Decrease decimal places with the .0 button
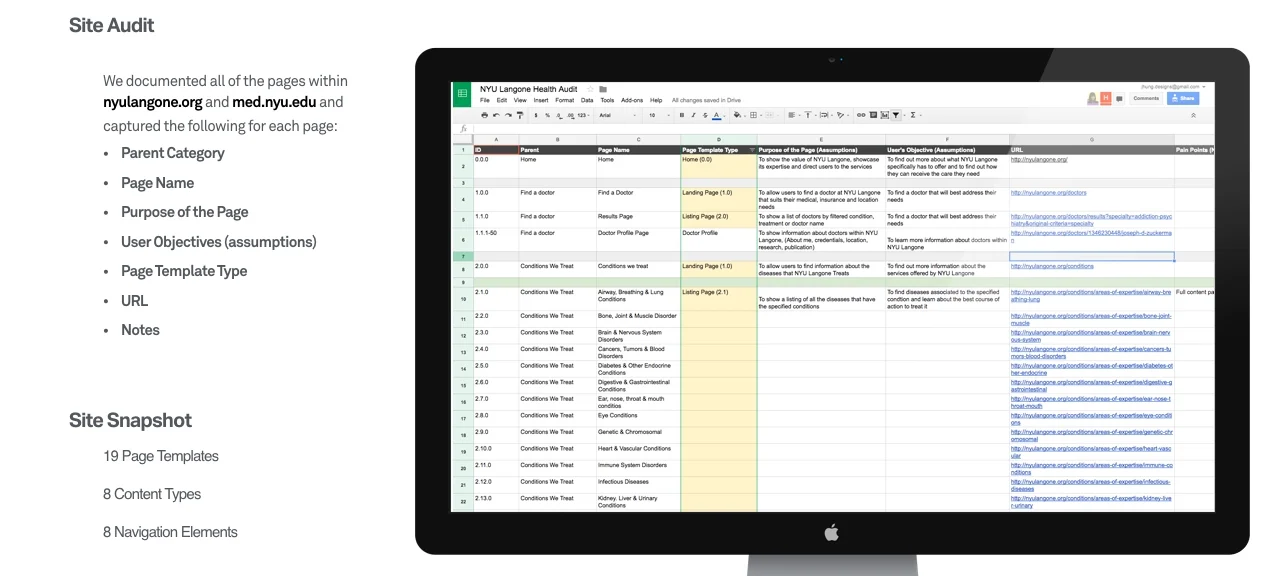This screenshot has height=576, width=1280. pos(559,116)
